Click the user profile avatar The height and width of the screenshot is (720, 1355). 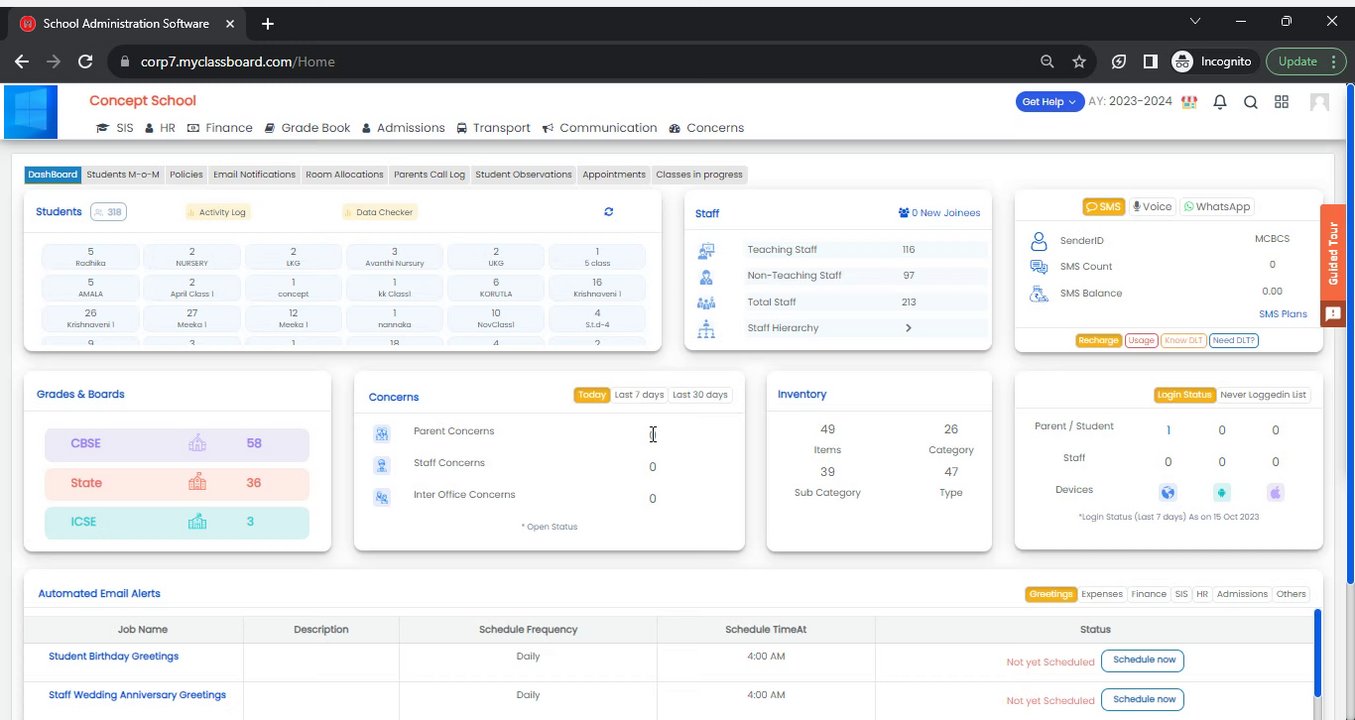point(1320,102)
